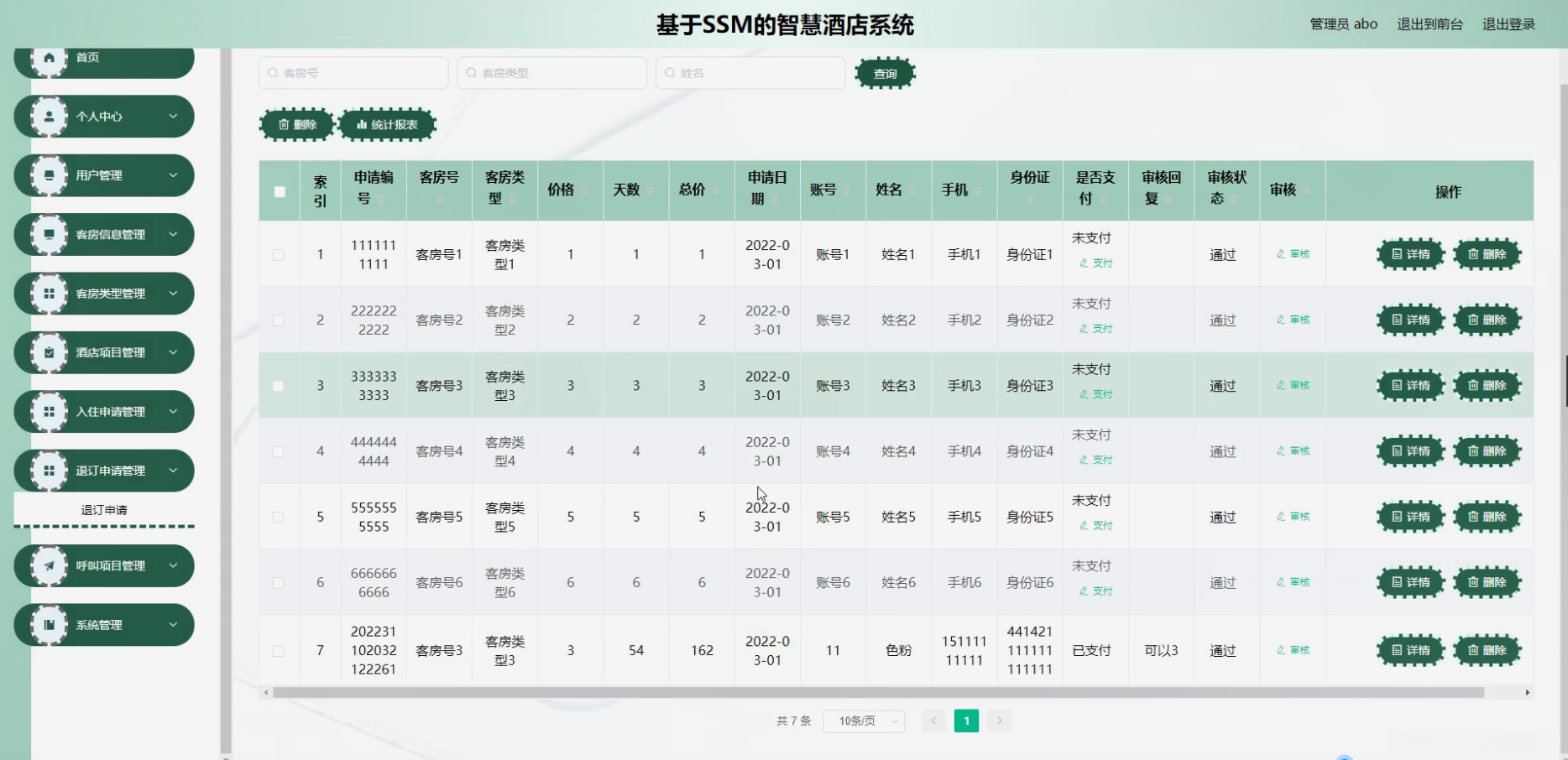Toggle the select-all checkbox in table header
Viewport: 1568px width, 760px height.
(280, 192)
